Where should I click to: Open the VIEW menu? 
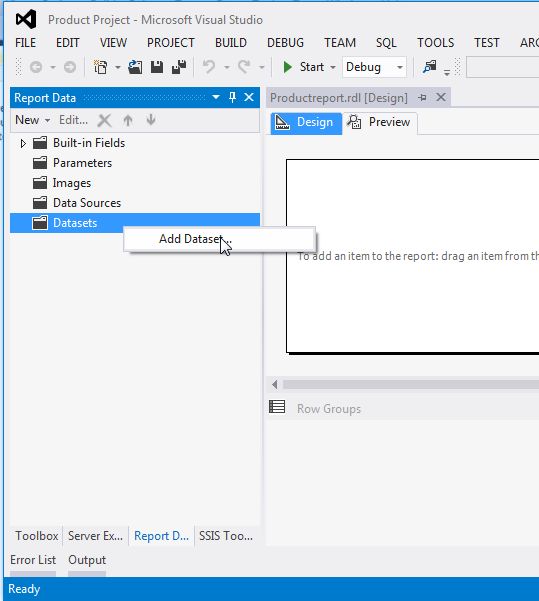tap(113, 43)
